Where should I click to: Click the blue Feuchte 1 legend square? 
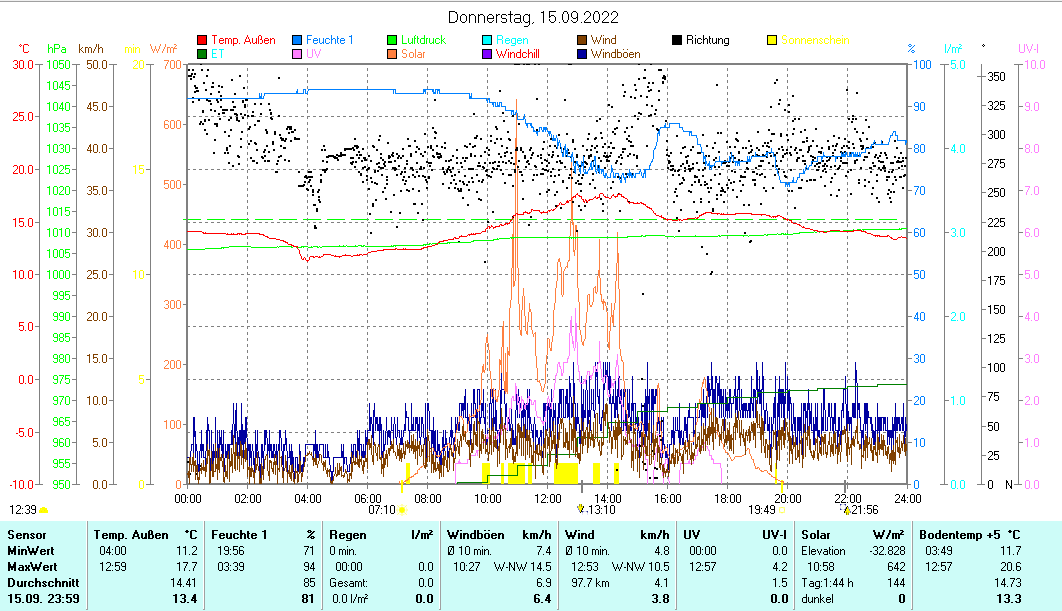click(x=298, y=40)
